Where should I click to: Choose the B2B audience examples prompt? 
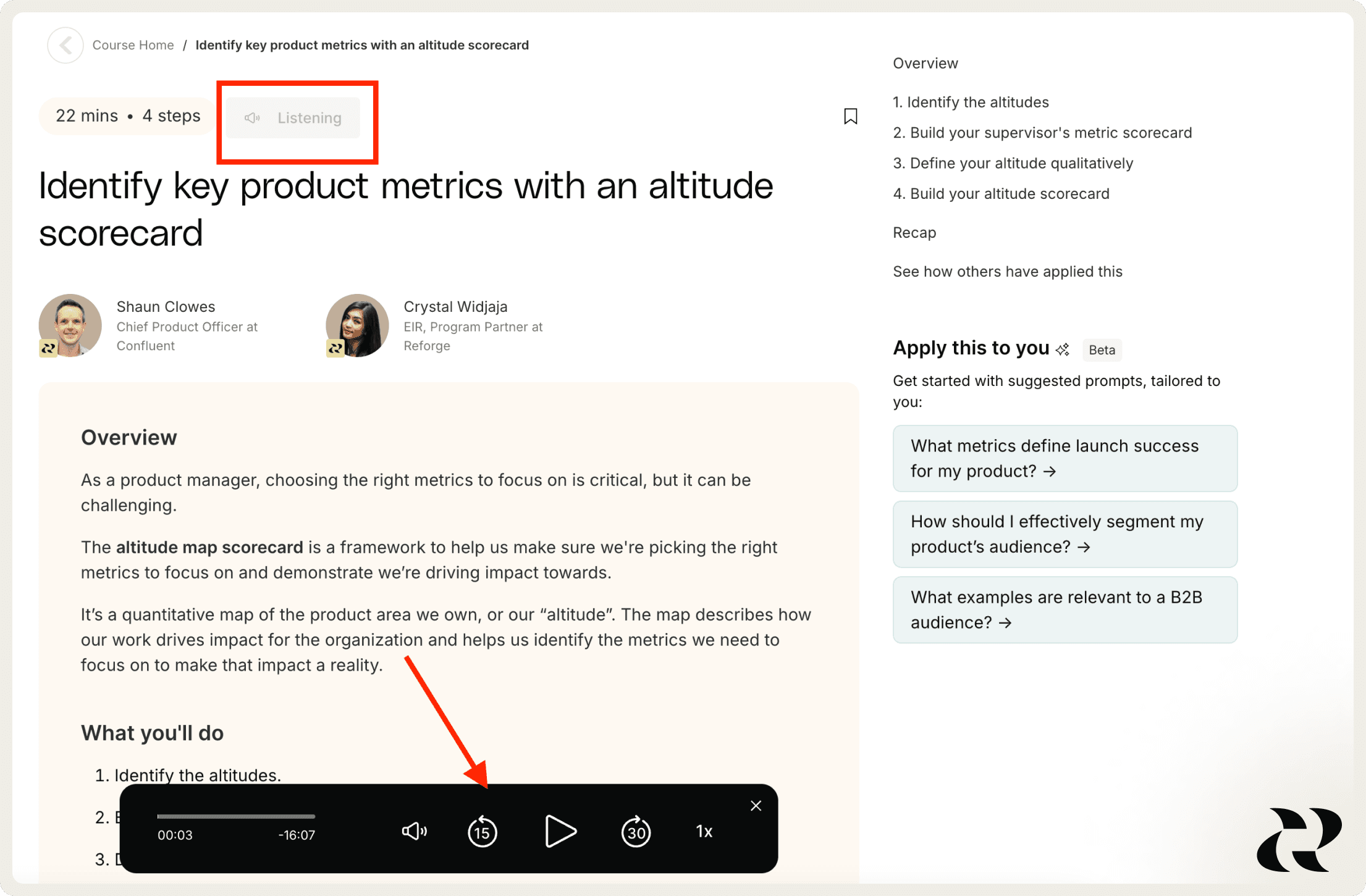pyautogui.click(x=1065, y=610)
